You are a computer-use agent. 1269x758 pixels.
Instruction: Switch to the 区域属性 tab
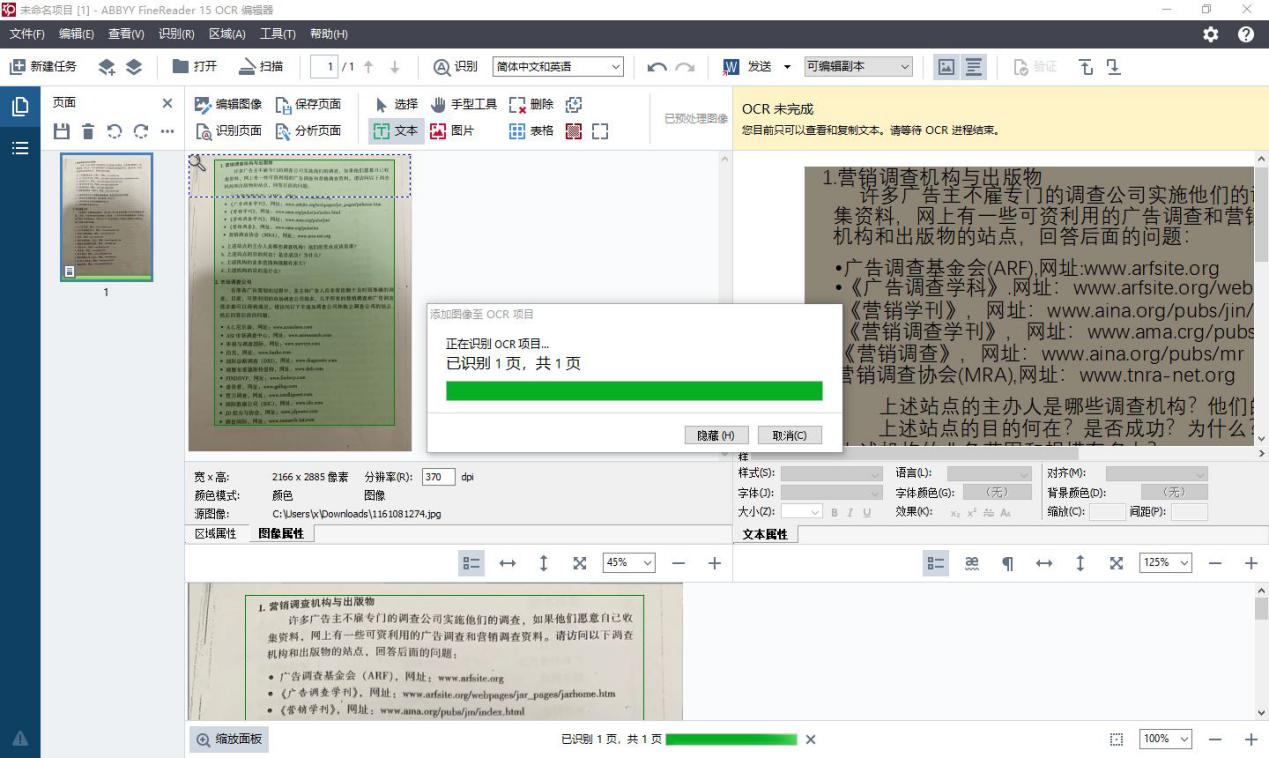[x=216, y=534]
